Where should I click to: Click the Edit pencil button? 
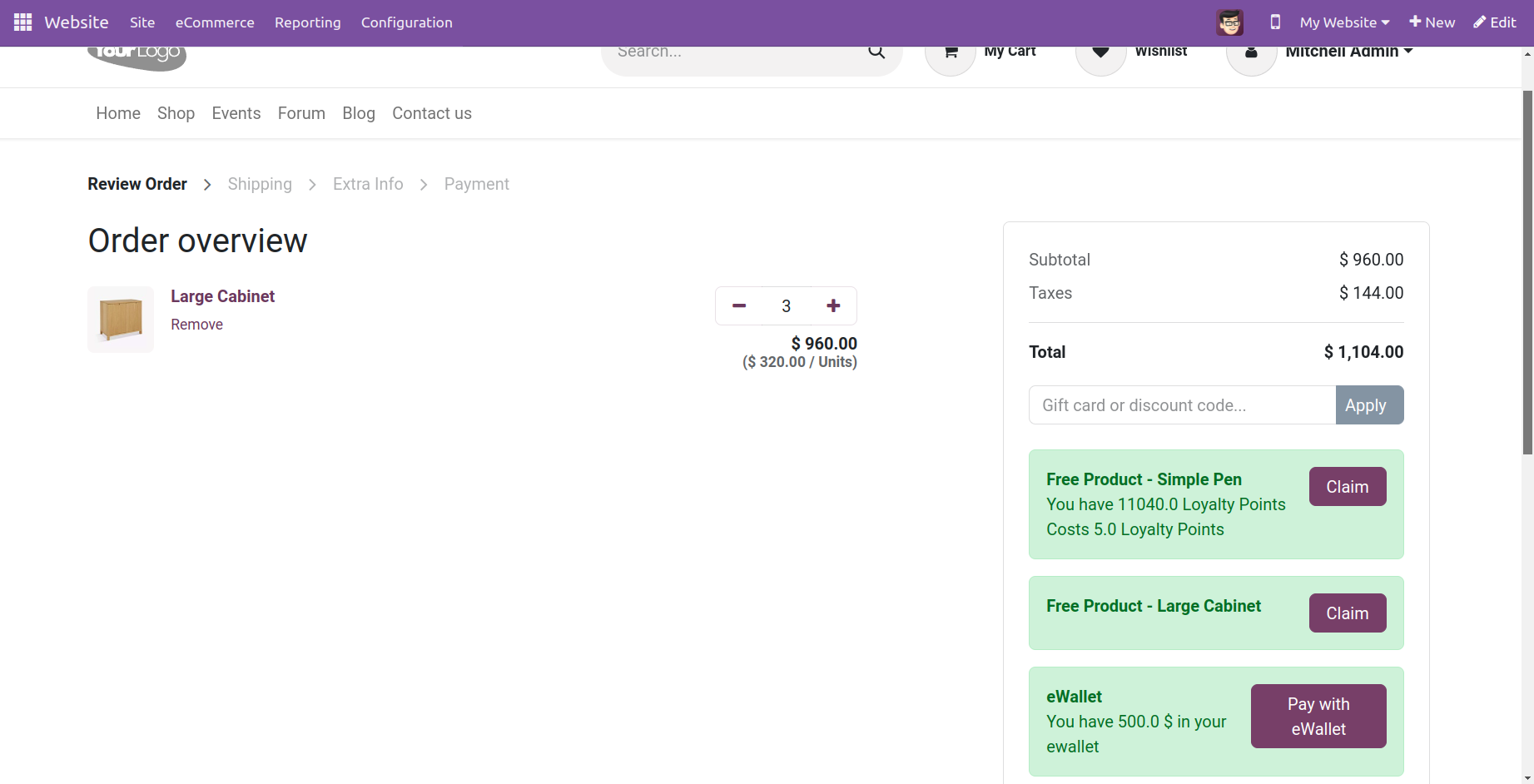[x=1494, y=22]
